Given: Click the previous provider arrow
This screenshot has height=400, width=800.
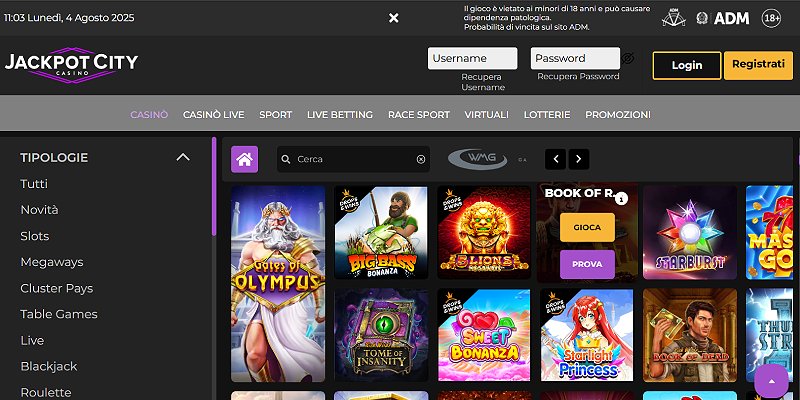Looking at the screenshot, I should pyautogui.click(x=555, y=159).
